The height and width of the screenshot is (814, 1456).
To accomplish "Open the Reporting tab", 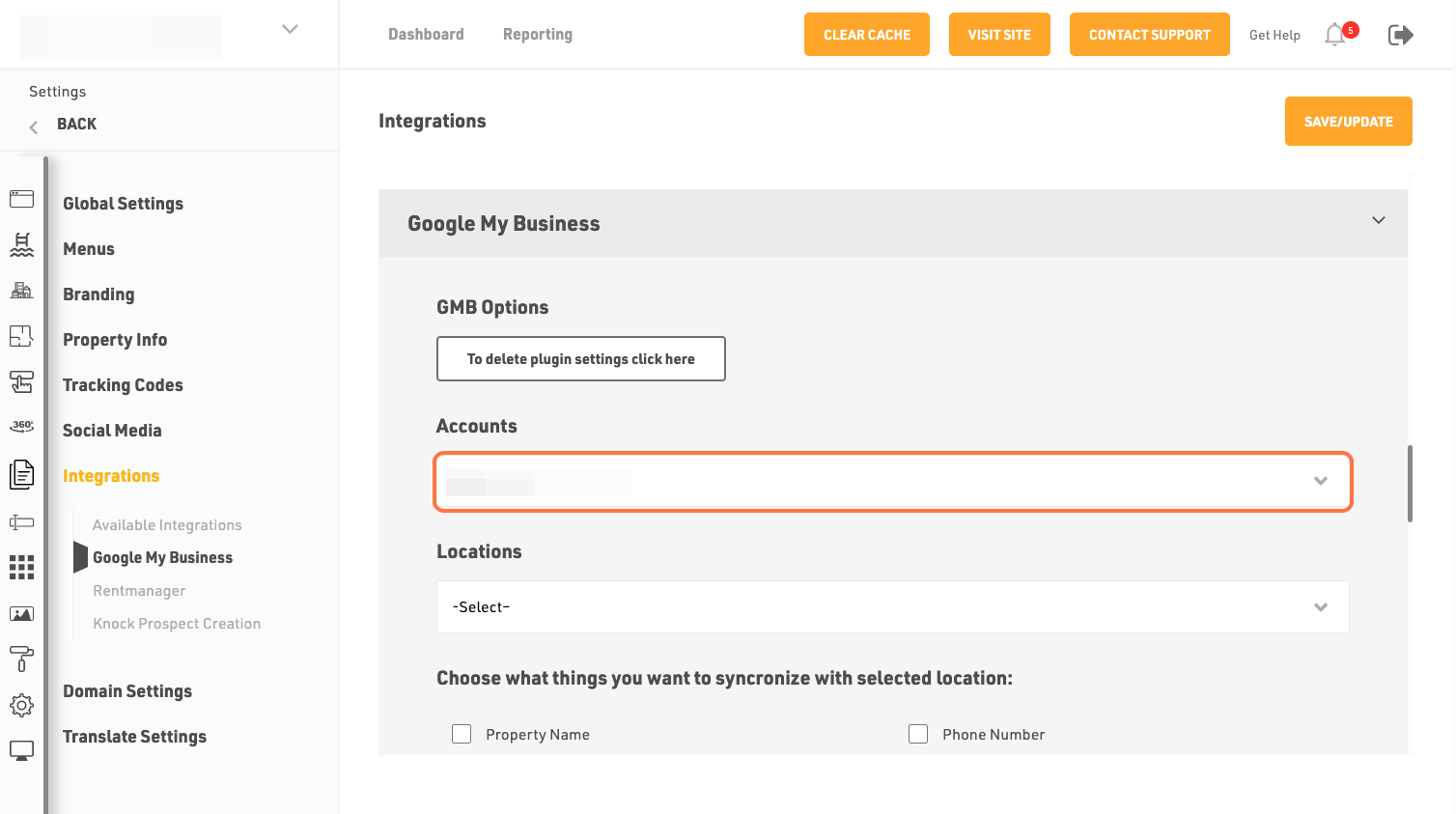I will coord(538,35).
